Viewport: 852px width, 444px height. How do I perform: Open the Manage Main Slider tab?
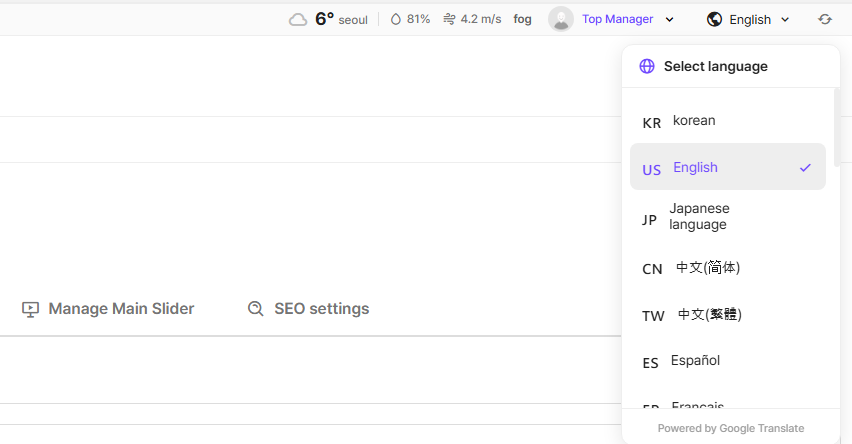point(120,309)
